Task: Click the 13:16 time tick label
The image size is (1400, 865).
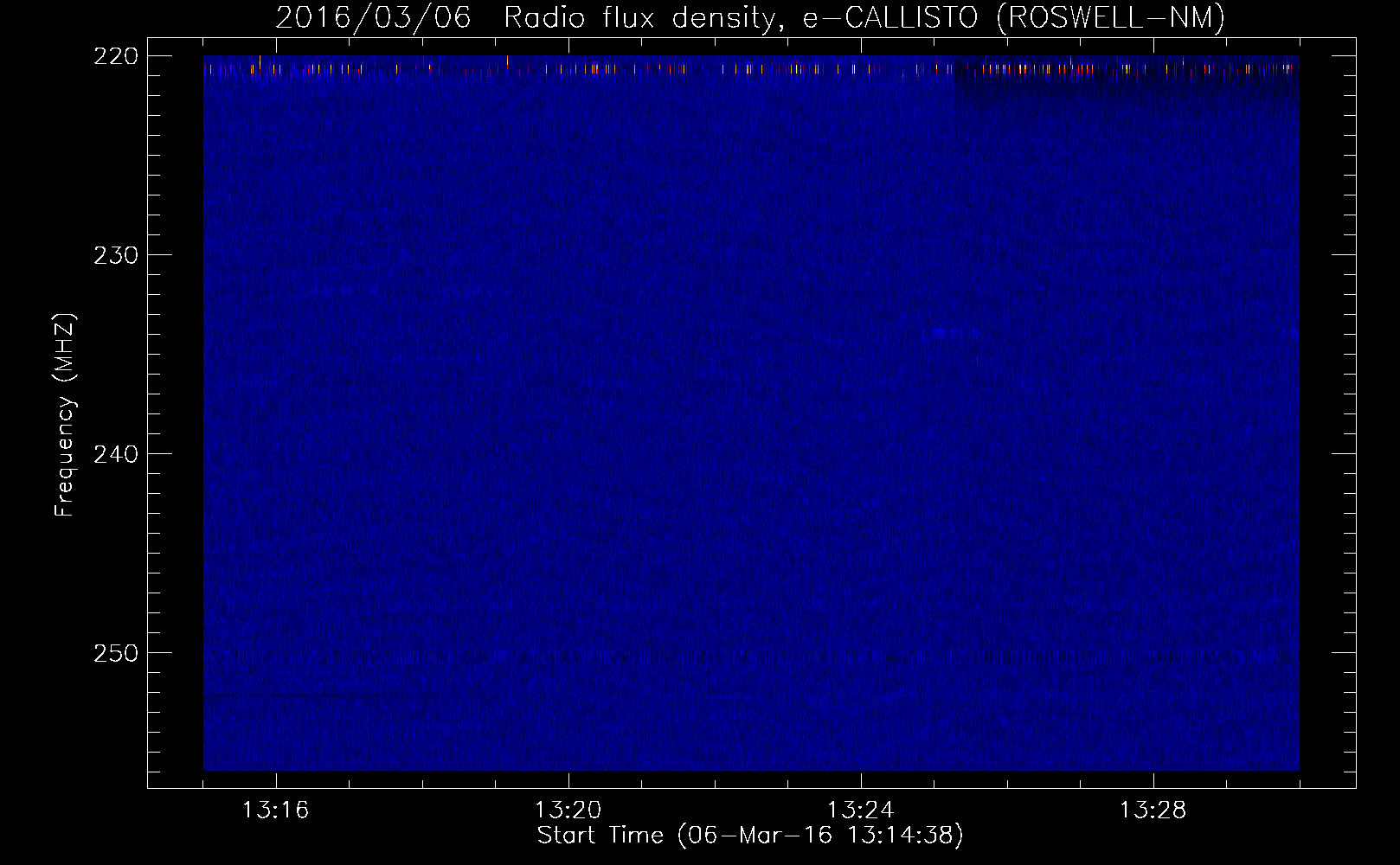Action: (x=275, y=810)
